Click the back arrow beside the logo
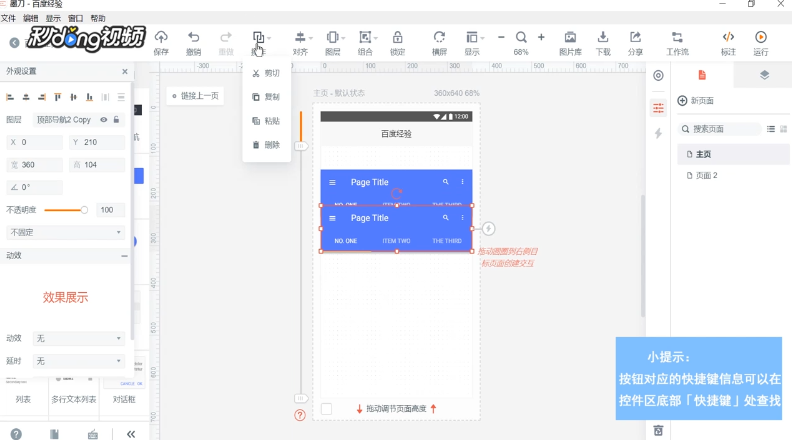 click(15, 43)
